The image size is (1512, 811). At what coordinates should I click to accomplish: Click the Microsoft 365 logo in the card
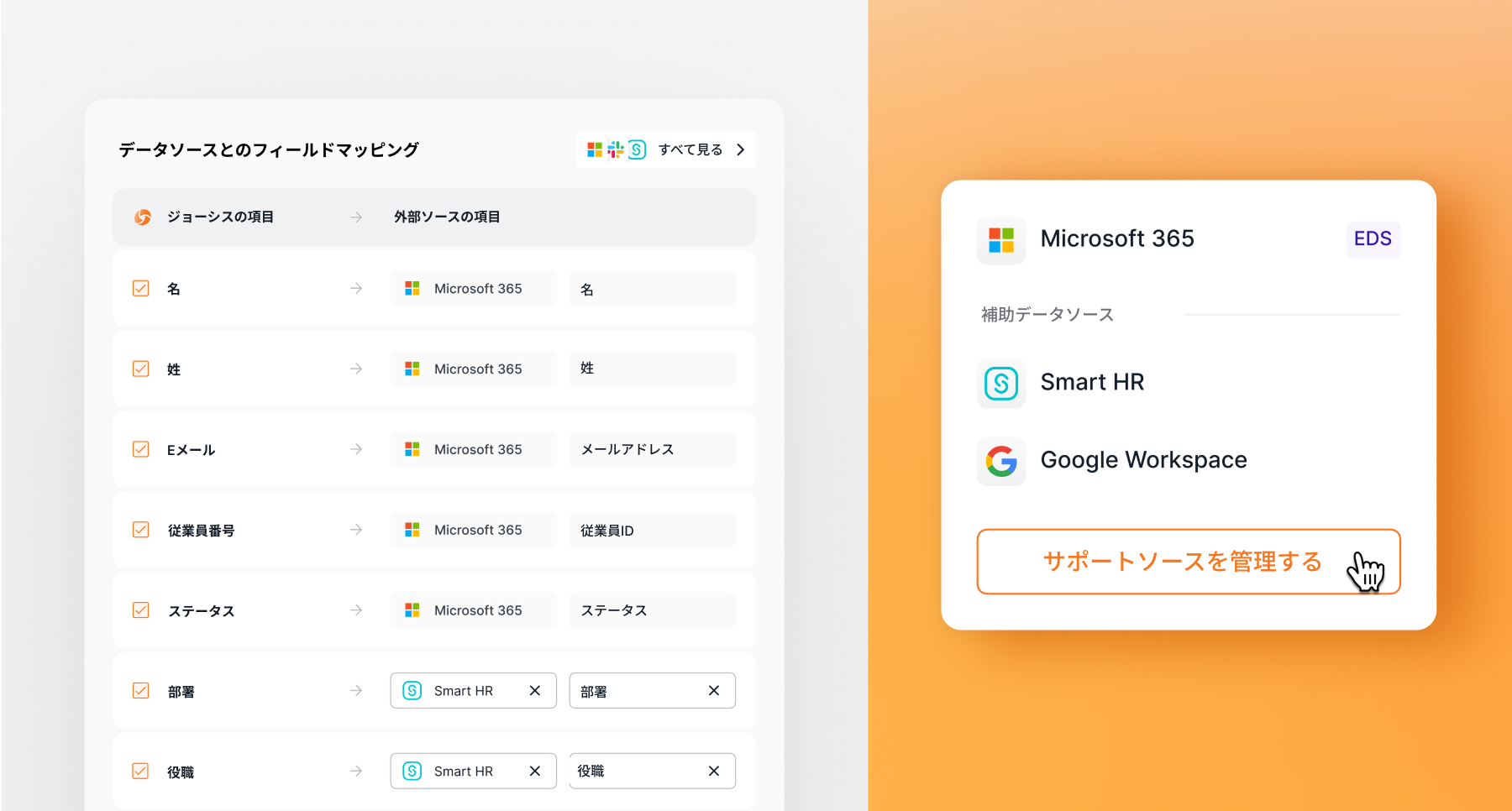click(1001, 240)
